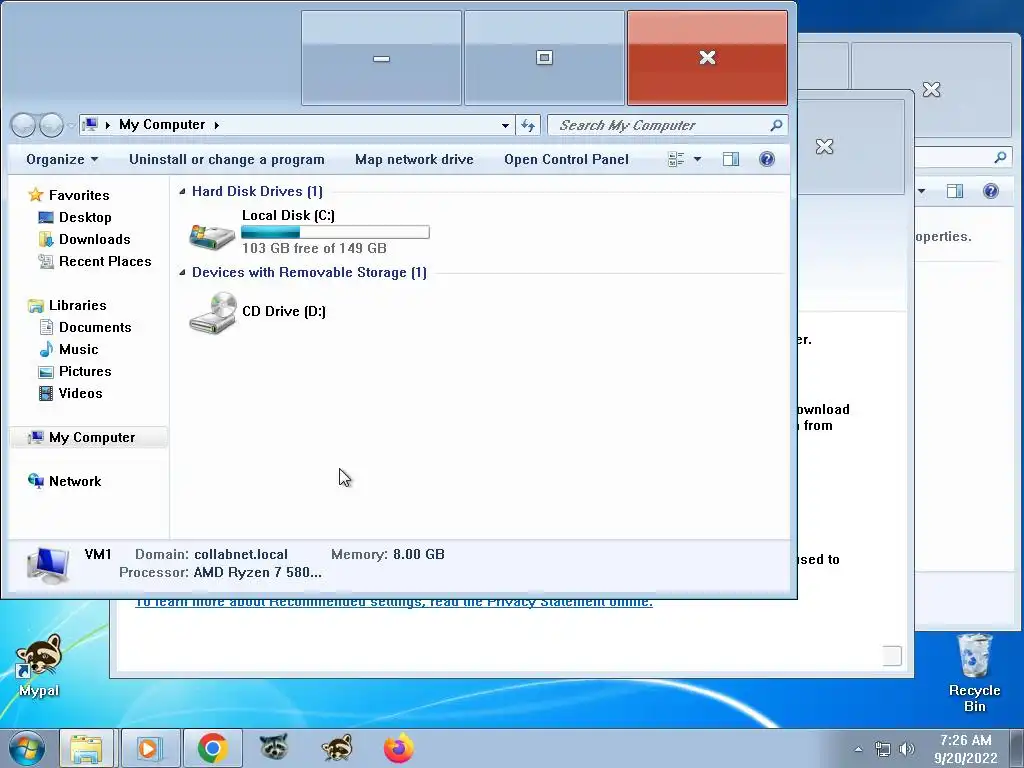Click My Computer address path text
This screenshot has height=768, width=1024.
click(162, 125)
